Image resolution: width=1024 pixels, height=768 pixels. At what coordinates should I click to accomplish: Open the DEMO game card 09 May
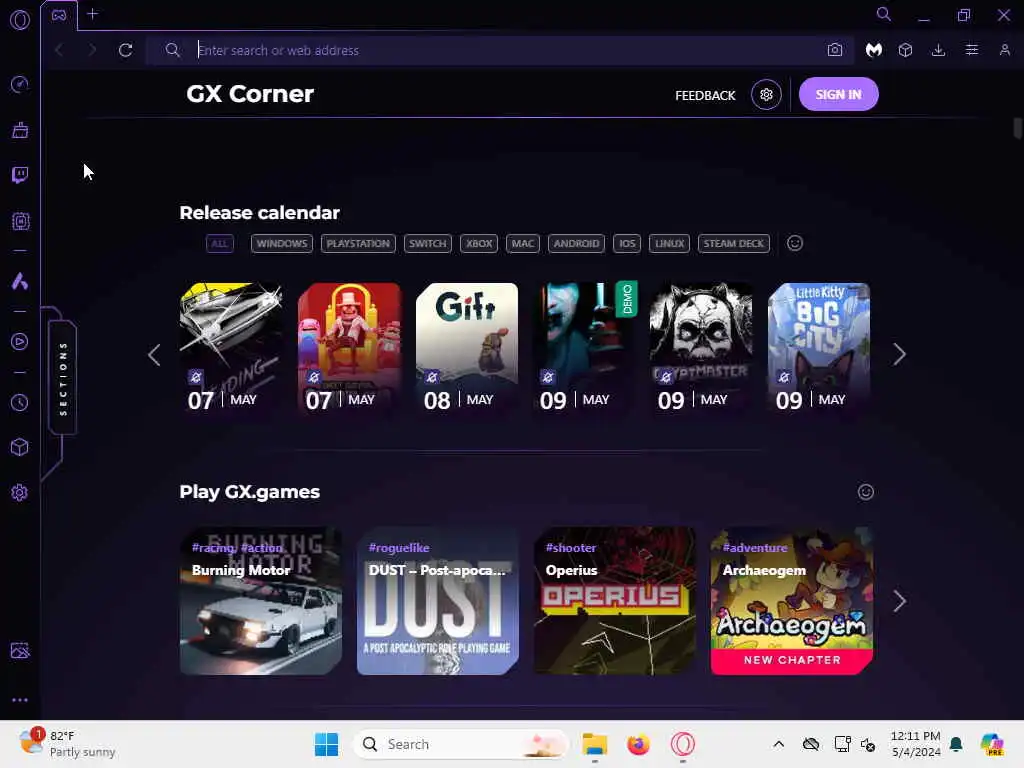584,348
